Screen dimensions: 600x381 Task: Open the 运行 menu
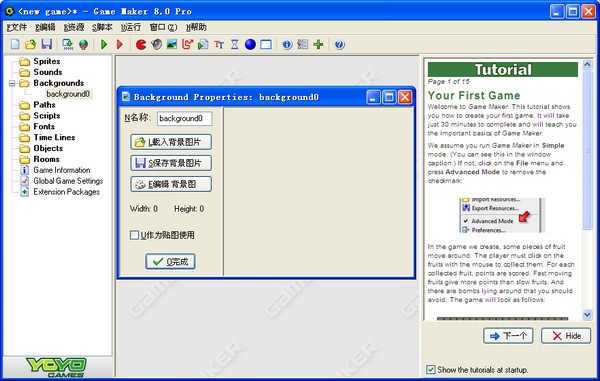pyautogui.click(x=131, y=27)
